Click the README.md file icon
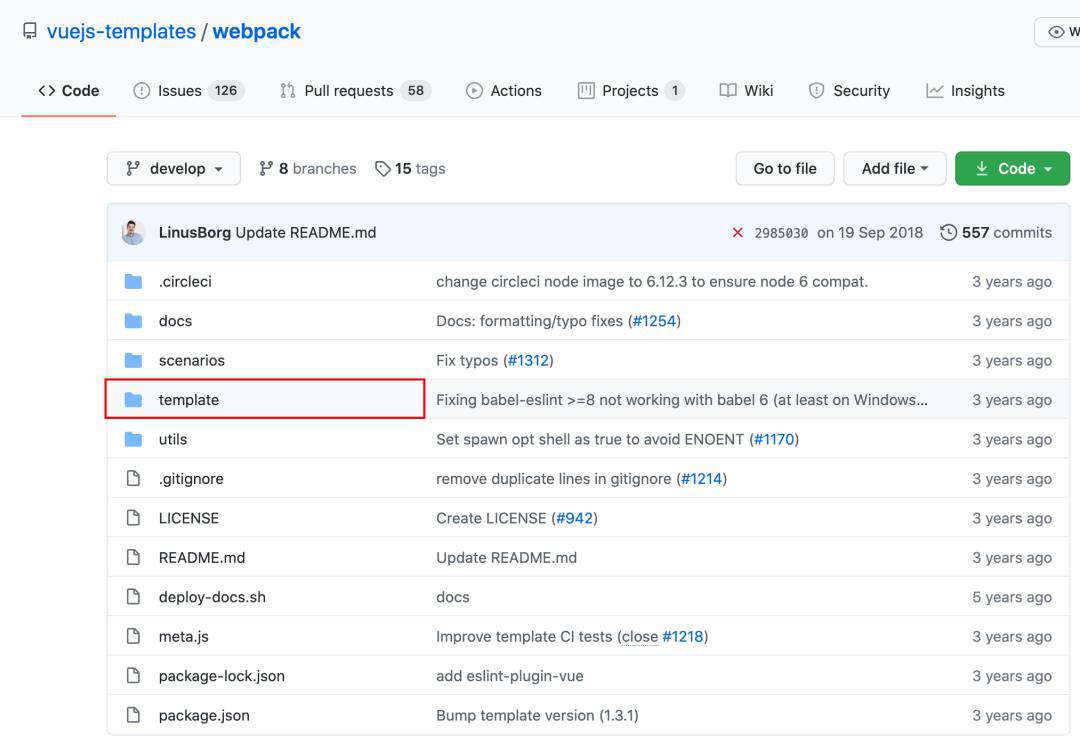The width and height of the screenshot is (1080, 743). pyautogui.click(x=133, y=557)
